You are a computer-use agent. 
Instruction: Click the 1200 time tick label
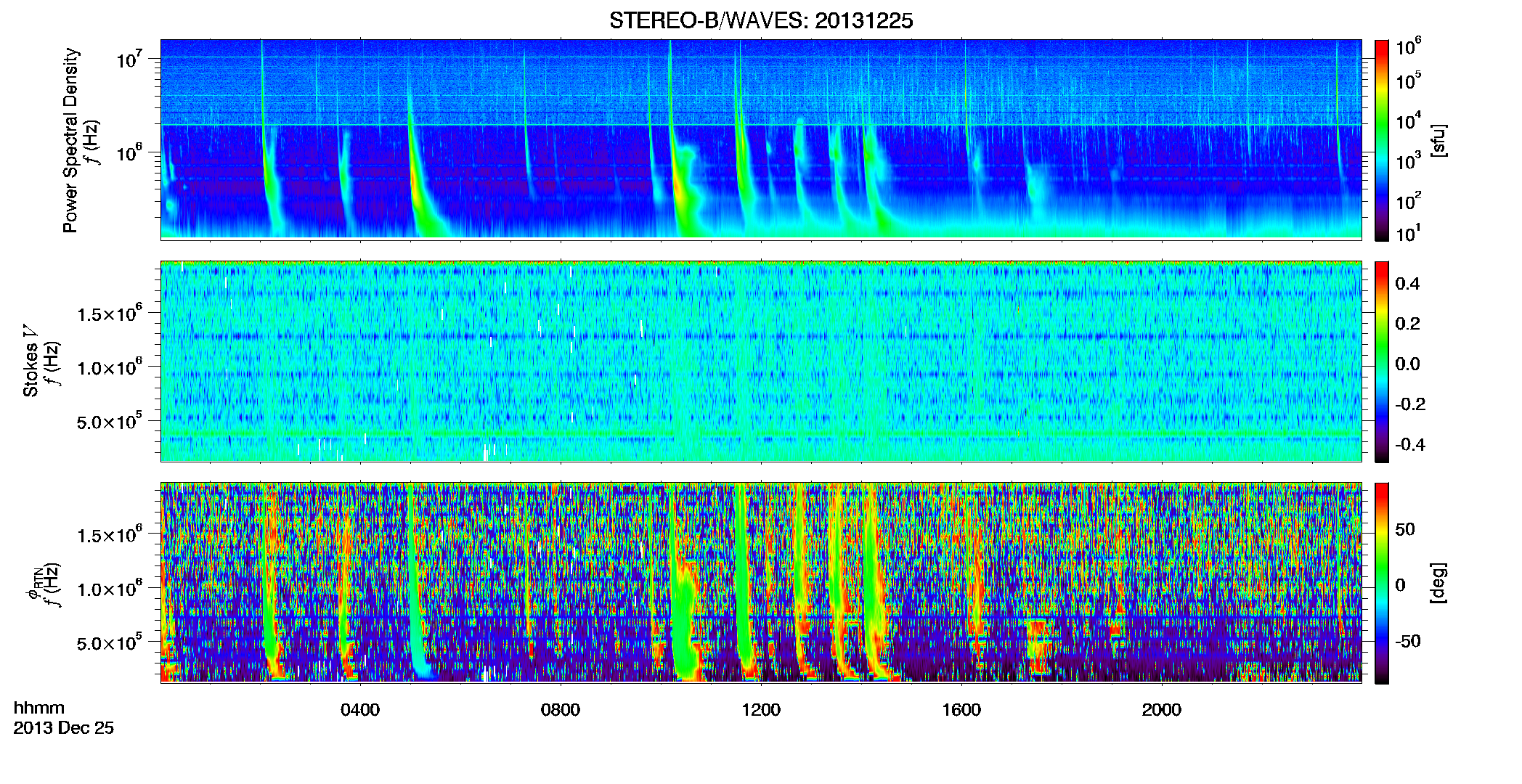pyautogui.click(x=761, y=710)
